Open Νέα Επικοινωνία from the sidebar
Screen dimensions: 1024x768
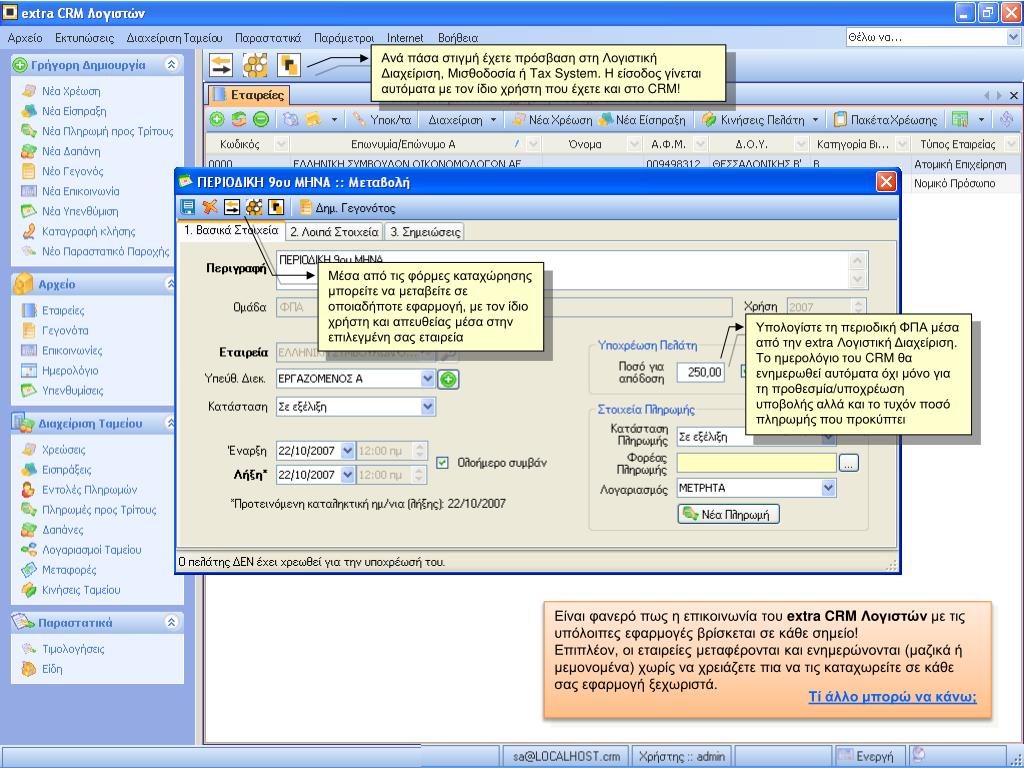click(80, 191)
